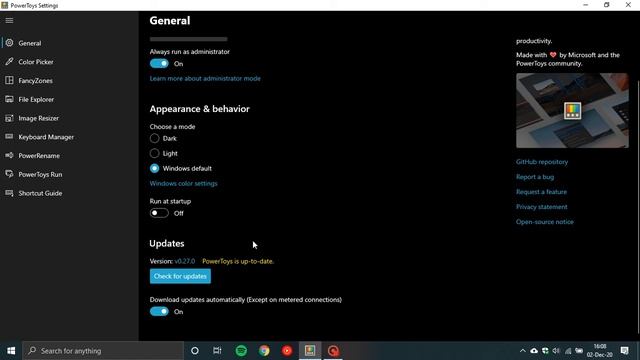Click the Color Picker eyedropper icon
The image size is (640, 360).
[x=9, y=62]
